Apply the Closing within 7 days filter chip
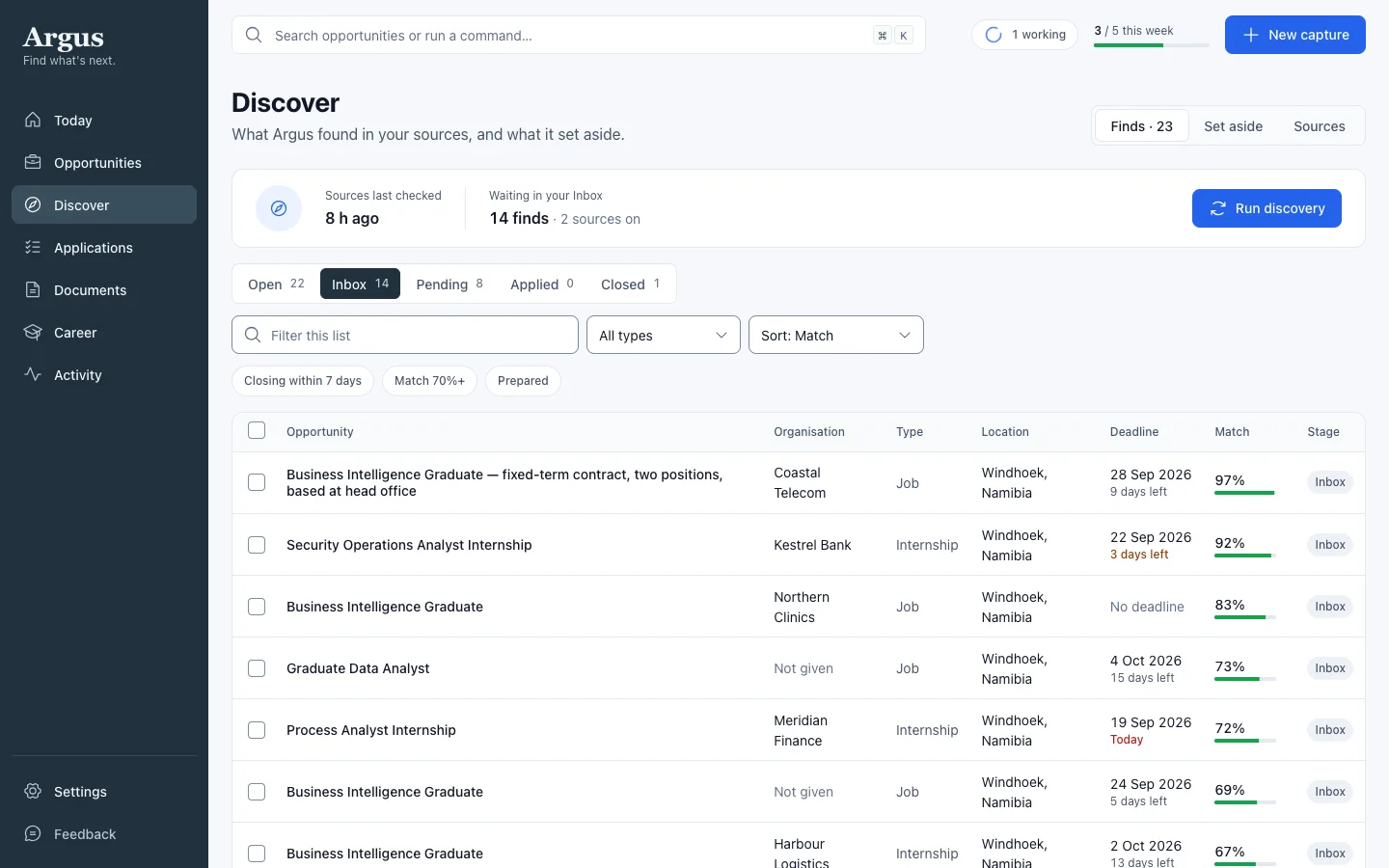 (x=303, y=381)
